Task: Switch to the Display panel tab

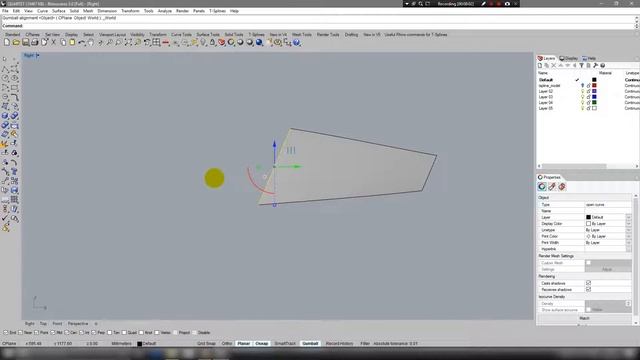Action: tap(569, 58)
